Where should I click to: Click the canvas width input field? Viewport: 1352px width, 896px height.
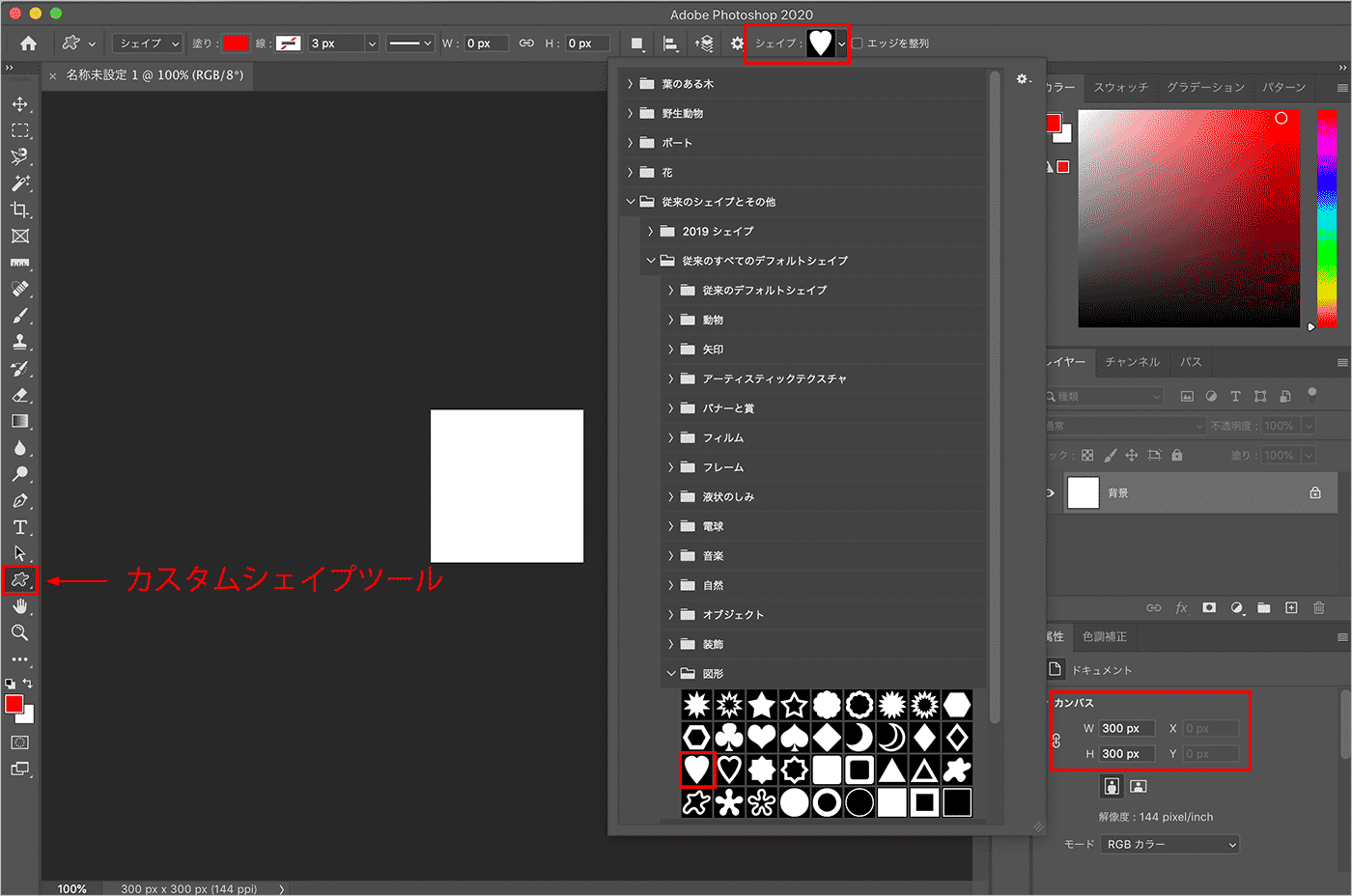point(1127,729)
